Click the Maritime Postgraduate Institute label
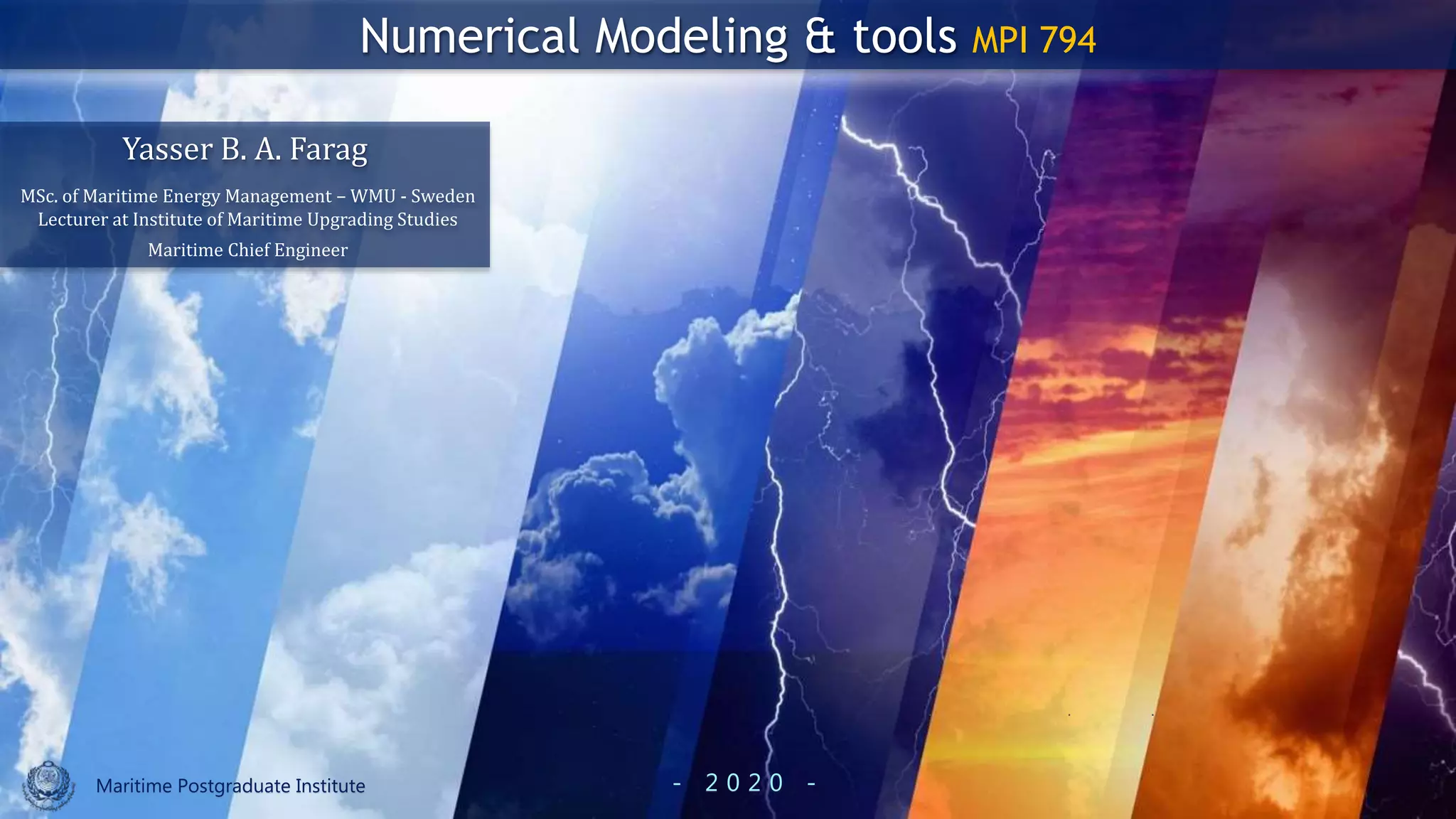 coord(230,786)
